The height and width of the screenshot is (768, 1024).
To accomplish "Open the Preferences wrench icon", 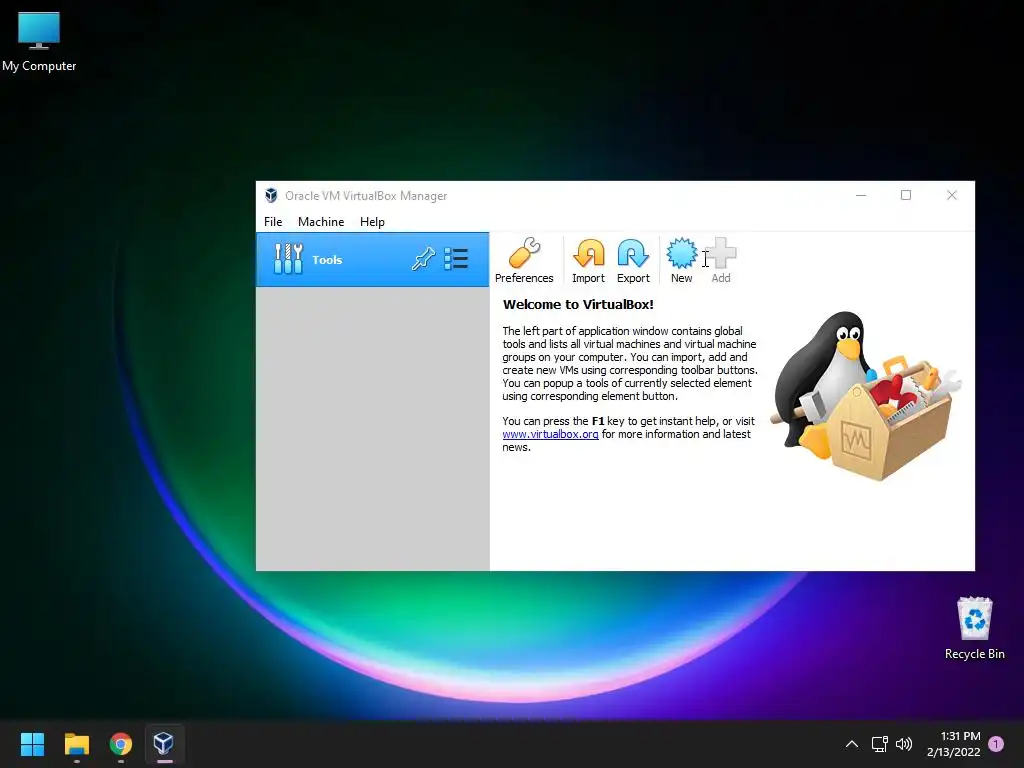I will (x=524, y=260).
